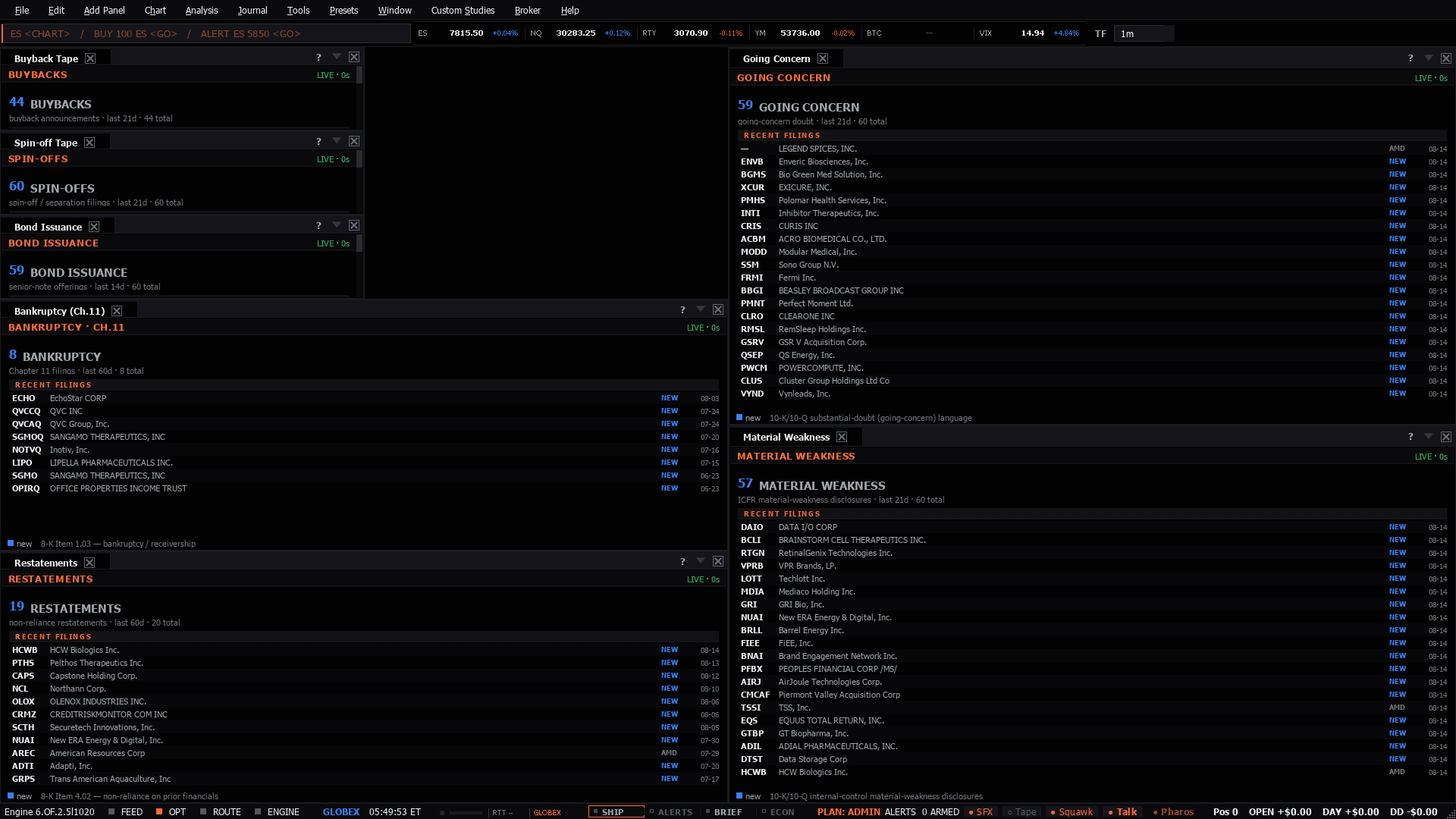Close the Bankruptcy panel from its header
The image size is (1456, 819).
tap(718, 310)
